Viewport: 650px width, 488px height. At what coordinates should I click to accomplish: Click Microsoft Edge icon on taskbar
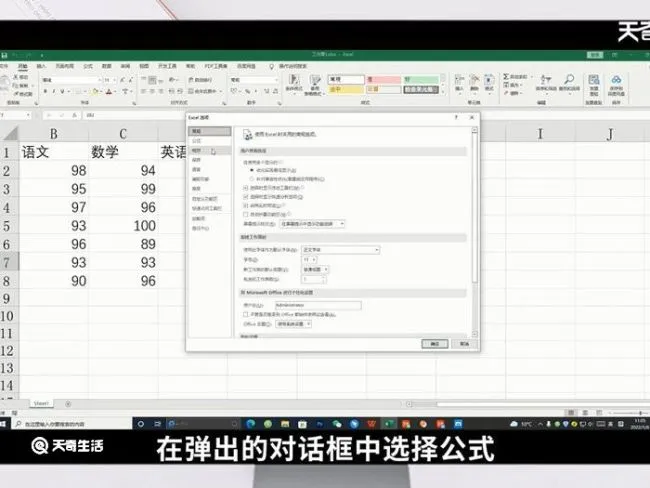coord(250,424)
